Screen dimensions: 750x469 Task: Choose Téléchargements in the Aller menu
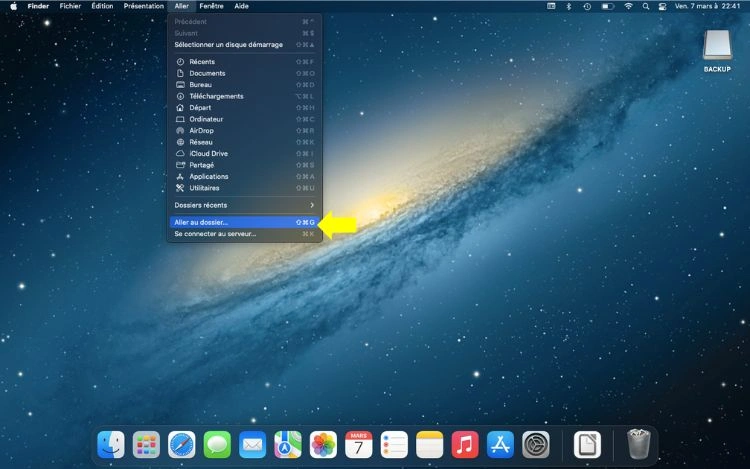tap(216, 96)
